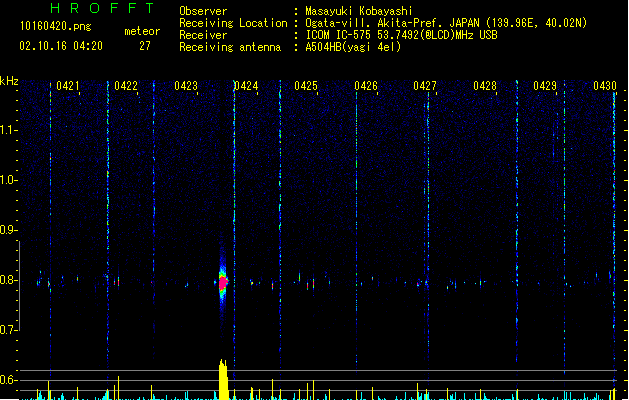Image resolution: width=629 pixels, height=400 pixels.
Task: Click the 0424 time marker
Action: [x=246, y=86]
